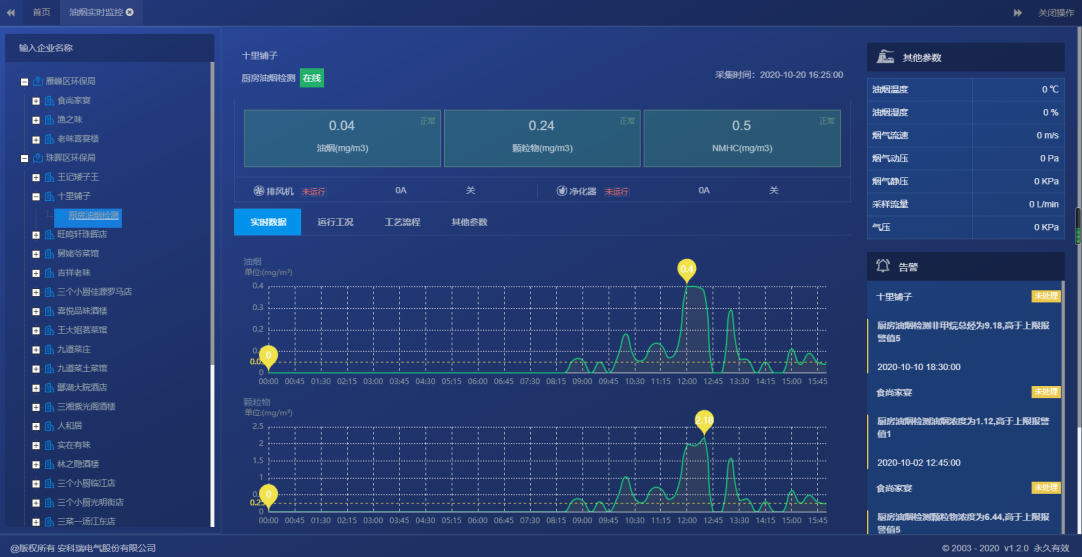Click the alarm bell icon beside 告警
The width and height of the screenshot is (1082, 557).
point(884,266)
